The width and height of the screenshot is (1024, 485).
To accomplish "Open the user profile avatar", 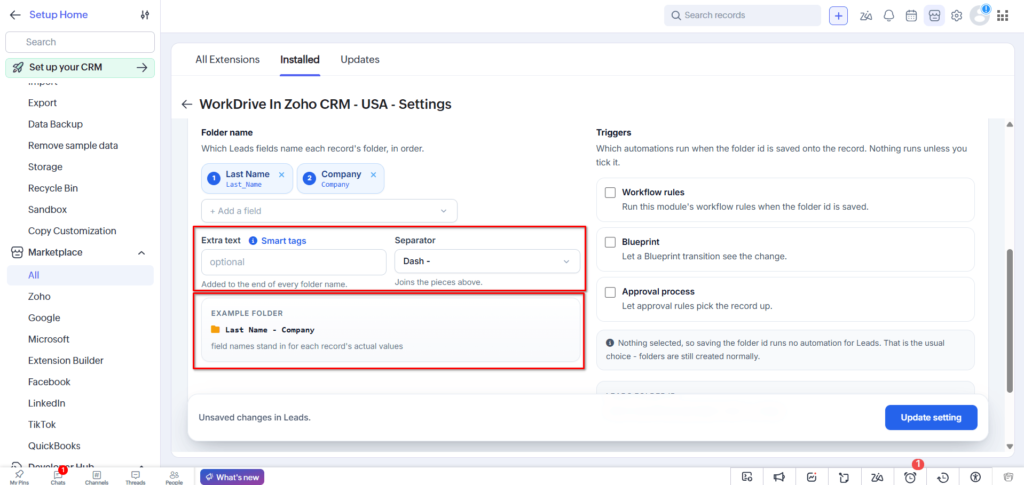I will coord(980,16).
